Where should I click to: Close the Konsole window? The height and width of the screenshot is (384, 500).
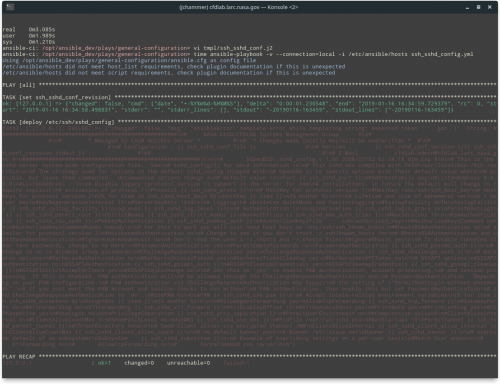[490, 7]
